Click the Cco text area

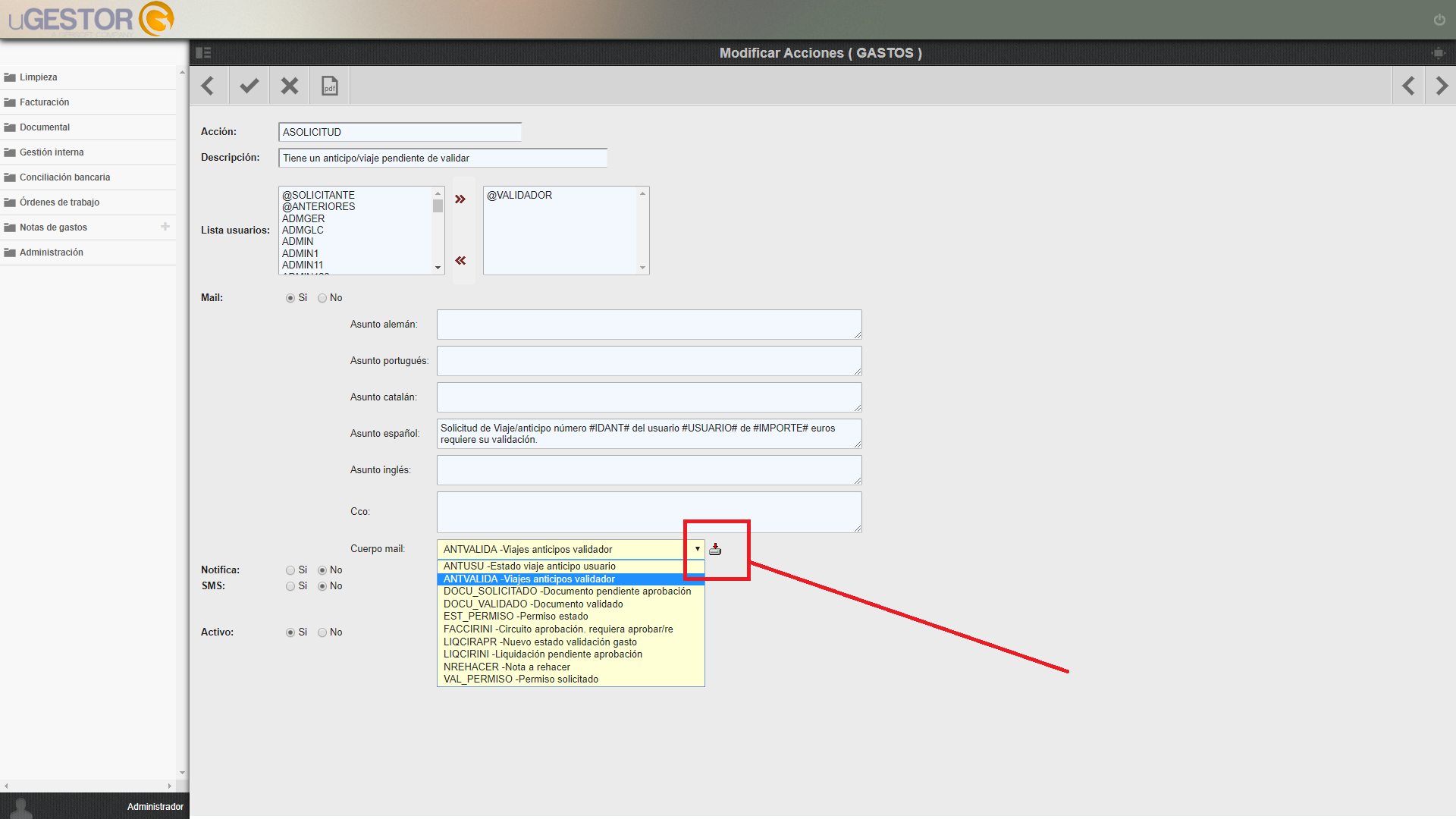[649, 512]
